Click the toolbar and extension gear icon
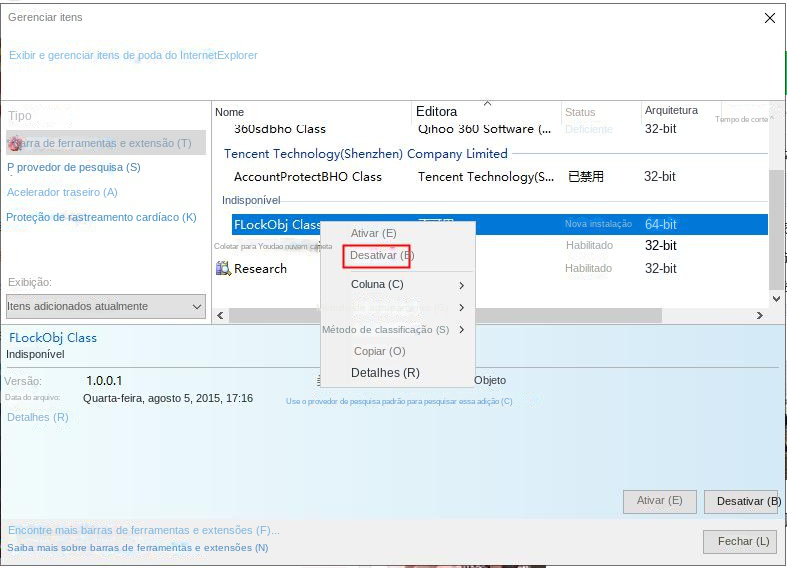The width and height of the screenshot is (787, 568). (x=16, y=143)
